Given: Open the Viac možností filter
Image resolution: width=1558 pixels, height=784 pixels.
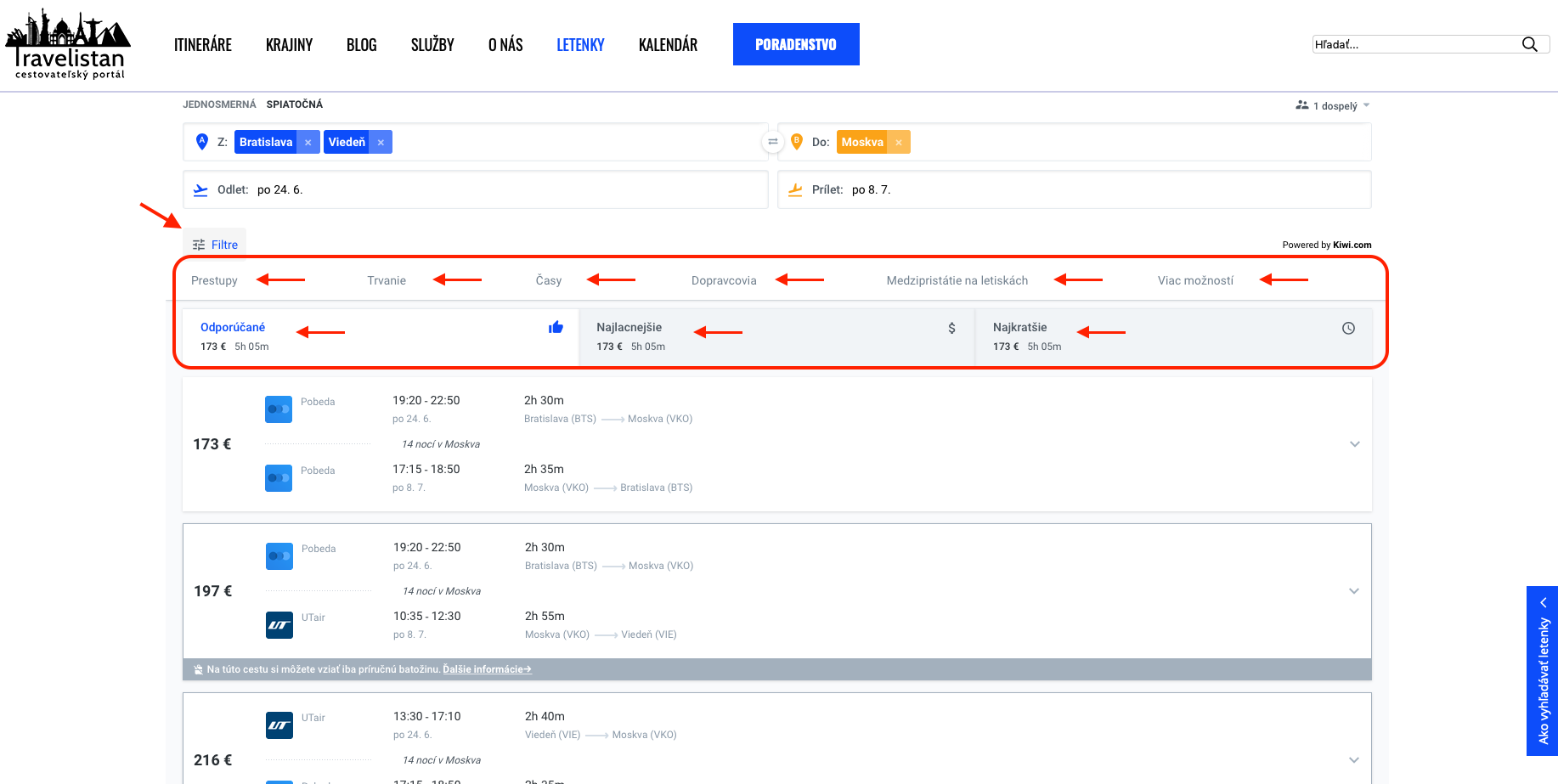Looking at the screenshot, I should (1195, 281).
